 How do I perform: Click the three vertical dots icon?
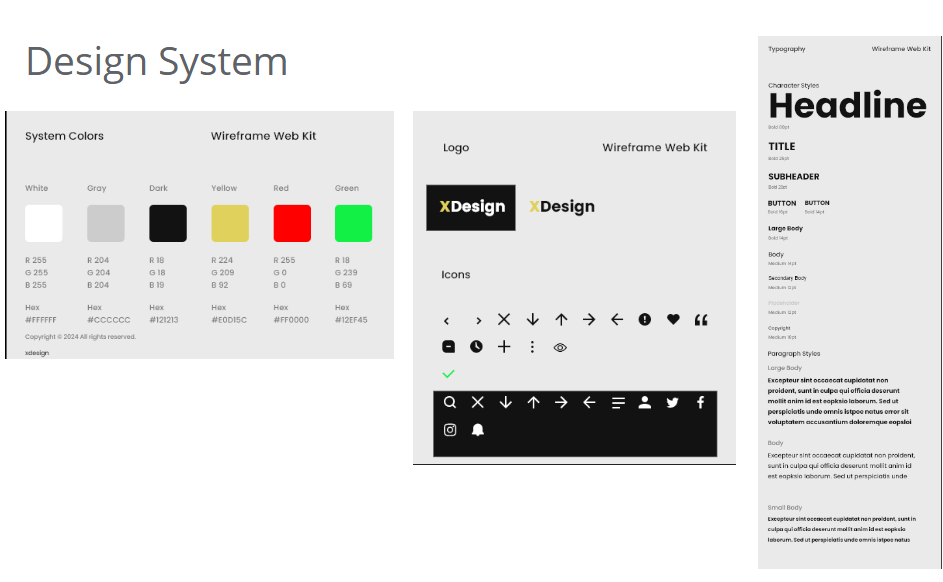(532, 347)
